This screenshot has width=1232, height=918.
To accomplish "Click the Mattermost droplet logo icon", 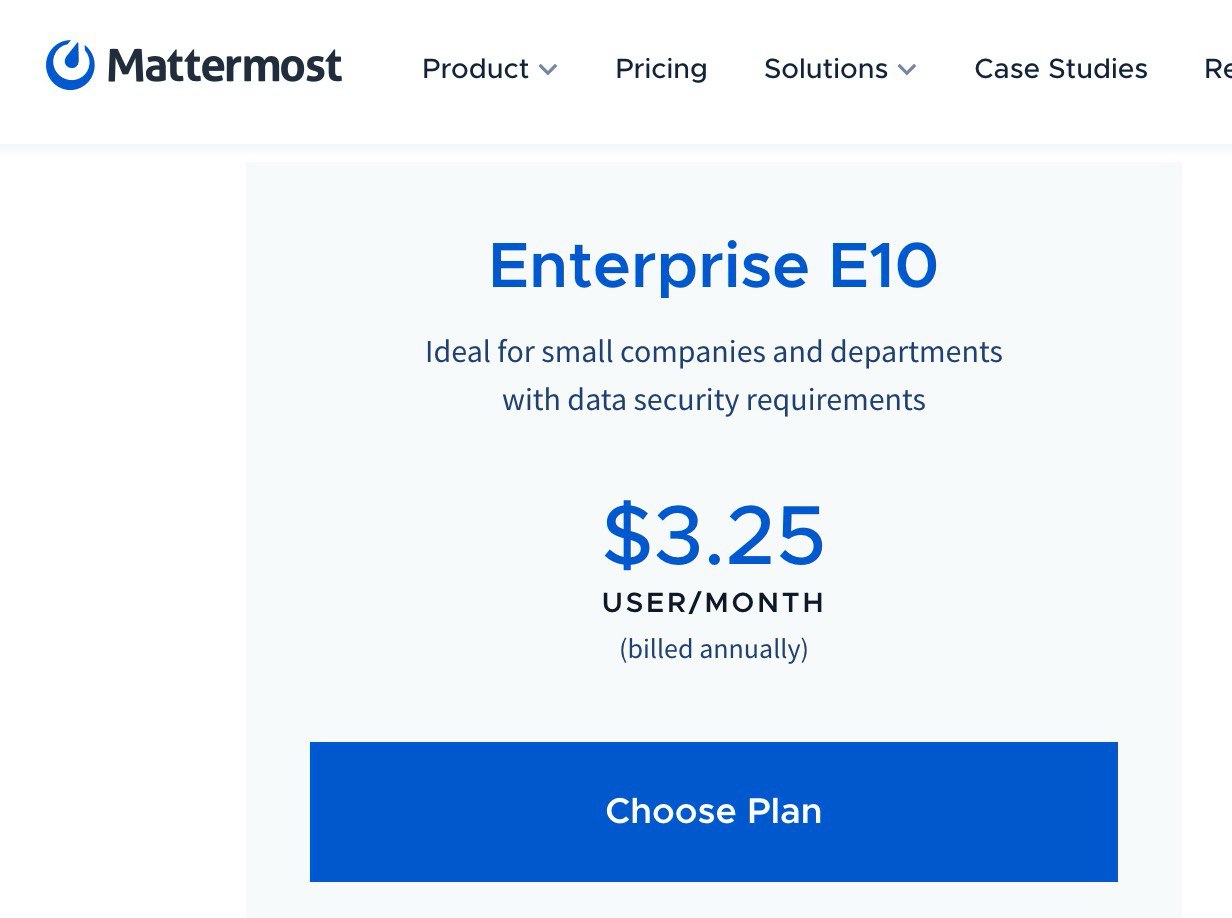I will click(x=70, y=65).
